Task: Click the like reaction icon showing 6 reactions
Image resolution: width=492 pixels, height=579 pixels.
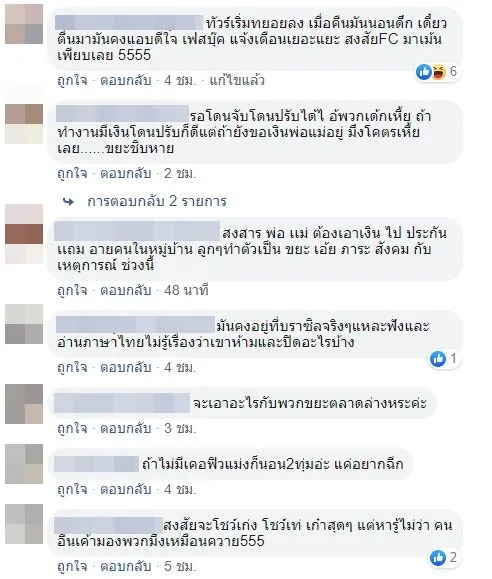Action: pyautogui.click(x=424, y=72)
